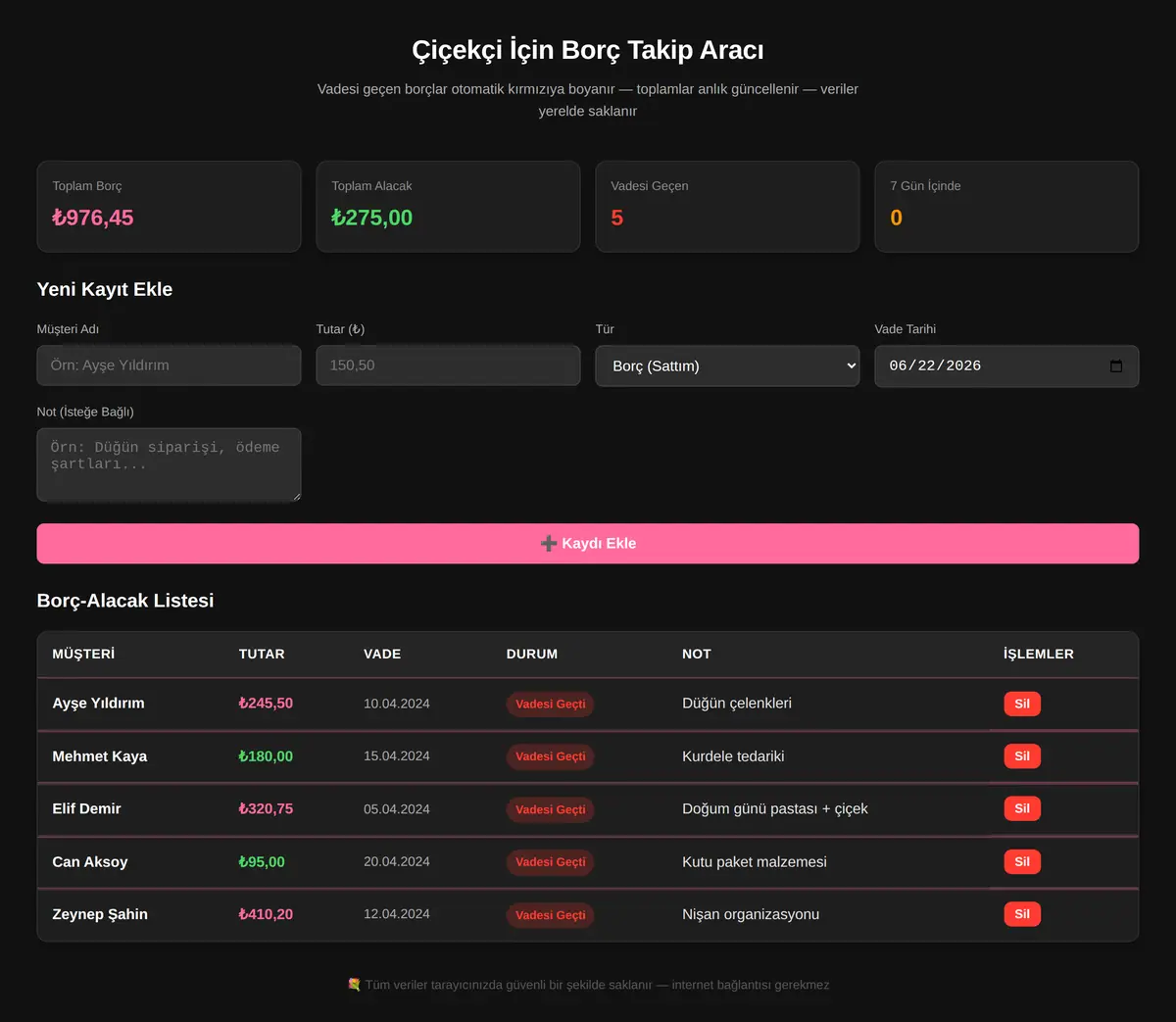Click Vadesi Geçti badge in Zeynep Şahin row
This screenshot has height=1022, width=1176.
(551, 915)
